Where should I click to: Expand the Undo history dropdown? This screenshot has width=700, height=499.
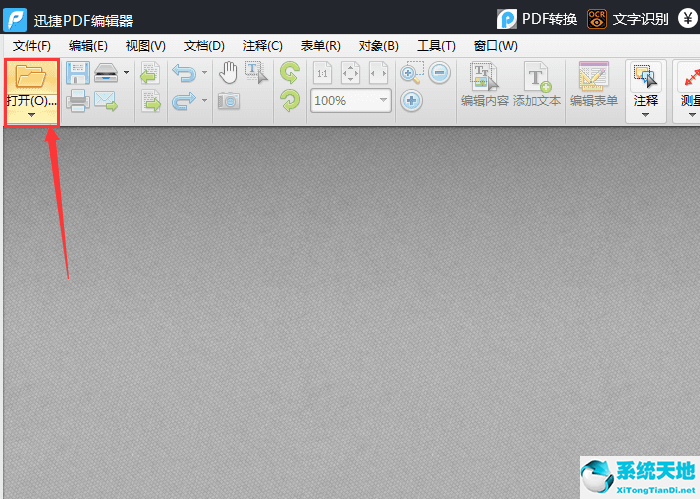click(x=204, y=72)
